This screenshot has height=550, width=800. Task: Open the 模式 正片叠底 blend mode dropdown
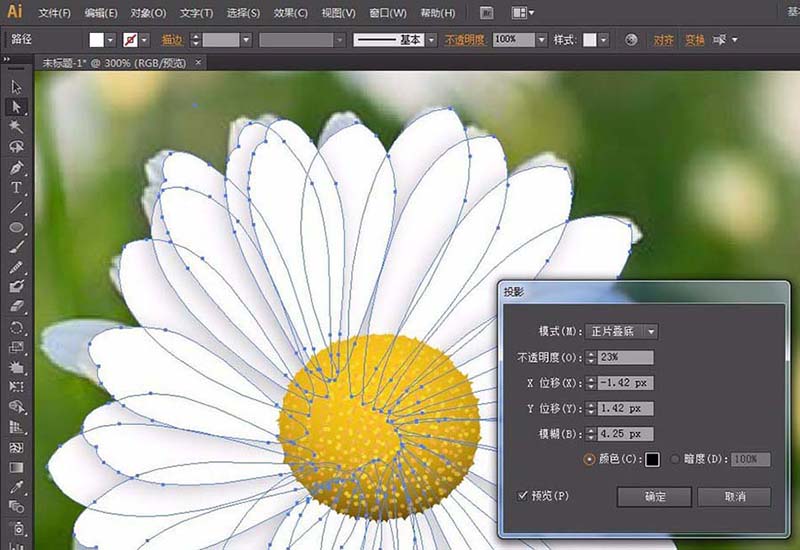(621, 332)
